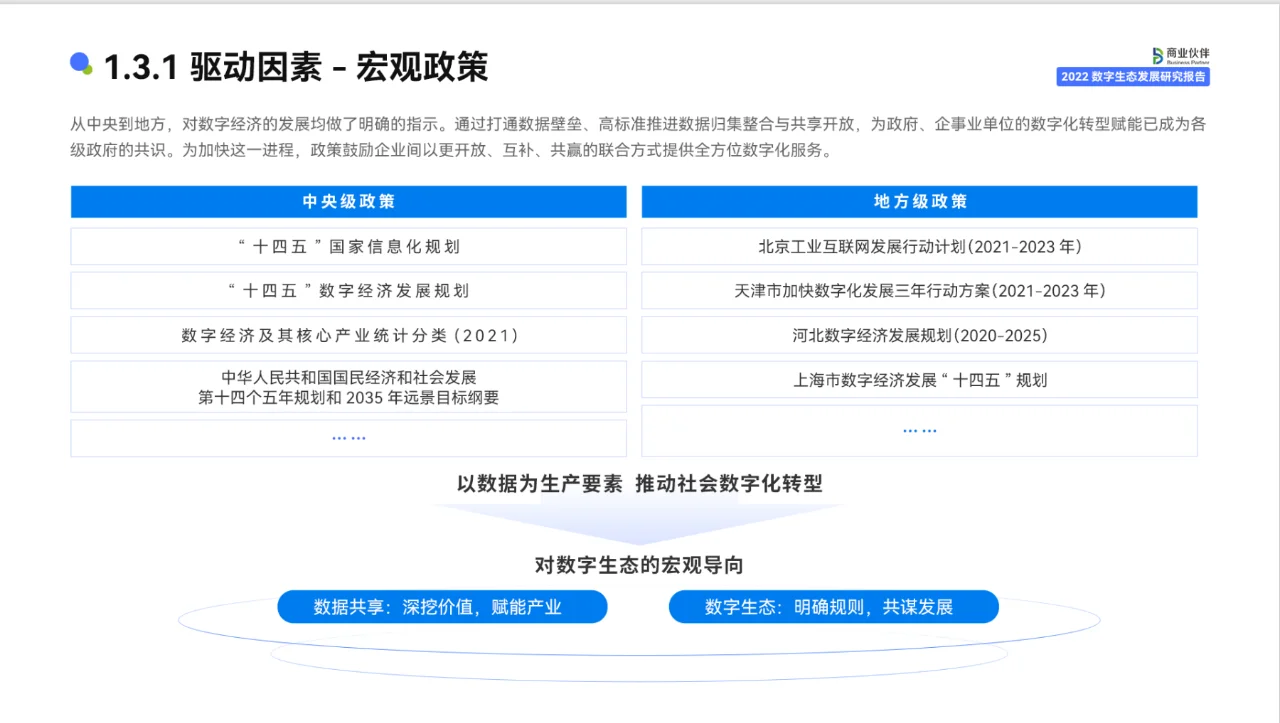1280x723 pixels.
Task: Select the 河北数字经济发展规划(2020-2025) row
Action: 918,335
